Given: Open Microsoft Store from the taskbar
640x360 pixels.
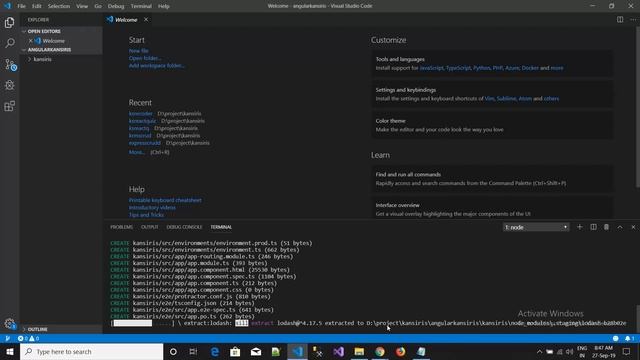Looking at the screenshot, I should click(x=235, y=351).
